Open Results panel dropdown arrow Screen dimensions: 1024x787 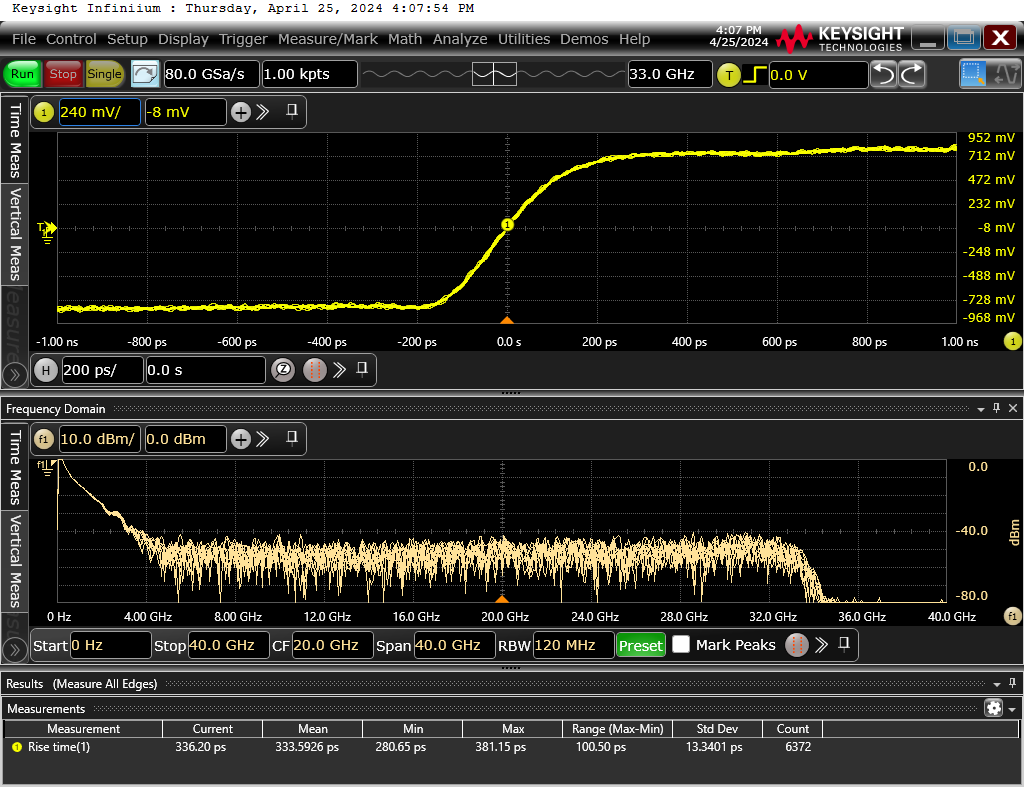997,684
